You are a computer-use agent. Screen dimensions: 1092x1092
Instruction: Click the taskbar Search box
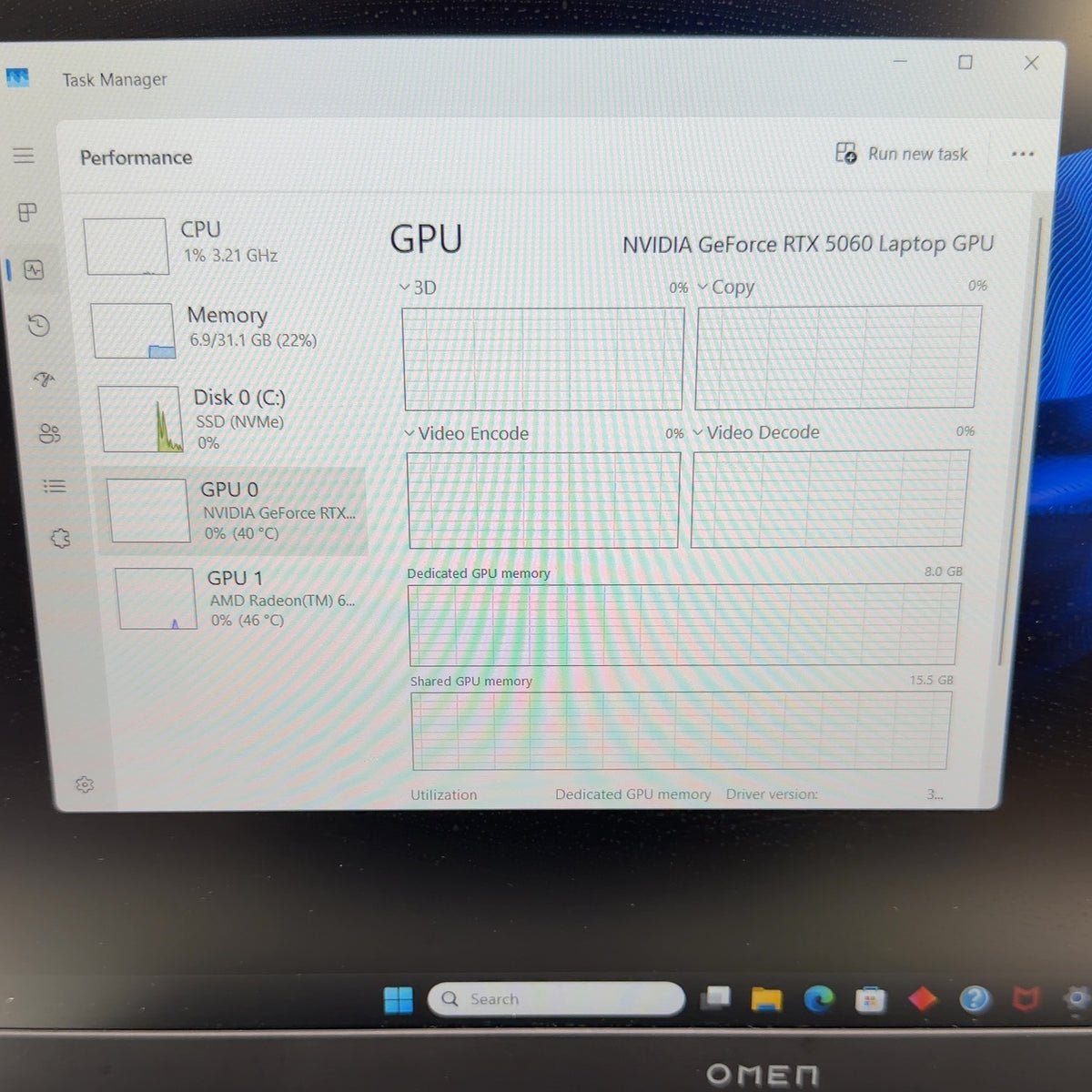click(x=556, y=998)
